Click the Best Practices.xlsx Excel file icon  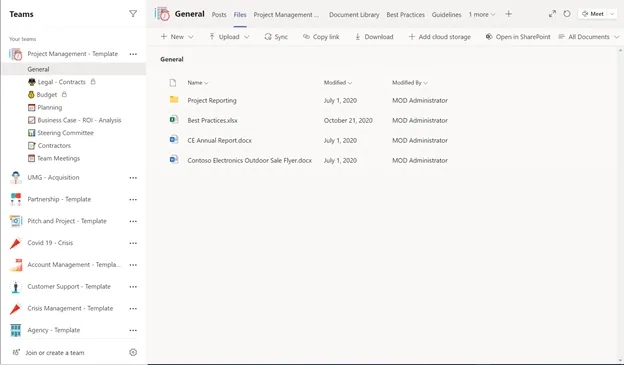pos(174,119)
